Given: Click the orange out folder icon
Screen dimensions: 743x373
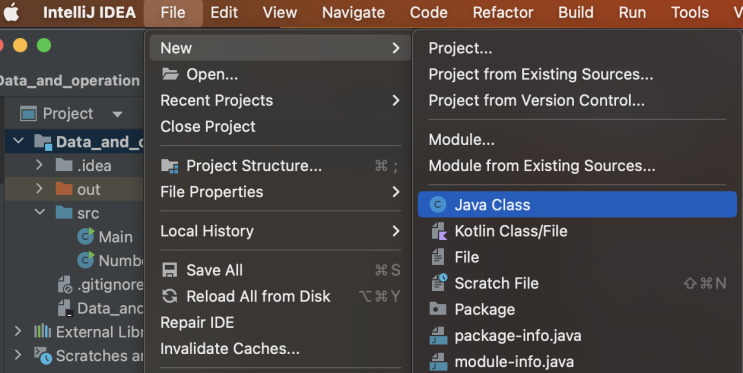Looking at the screenshot, I should click(x=64, y=189).
